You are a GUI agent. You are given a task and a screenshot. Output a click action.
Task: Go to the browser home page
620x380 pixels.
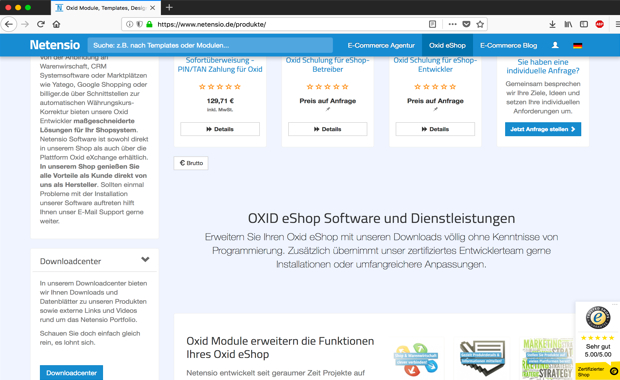[x=57, y=24]
